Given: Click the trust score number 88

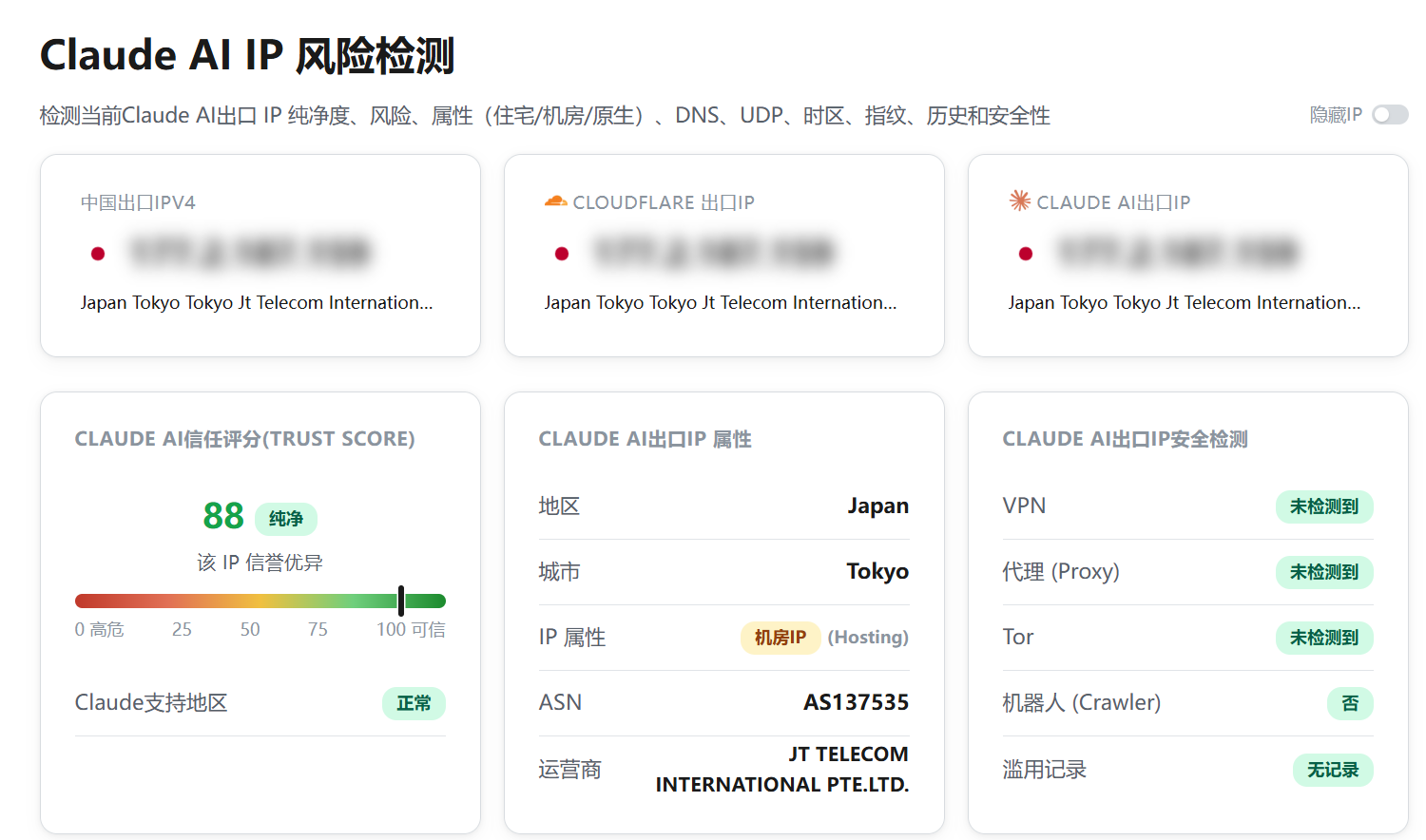Looking at the screenshot, I should [223, 516].
